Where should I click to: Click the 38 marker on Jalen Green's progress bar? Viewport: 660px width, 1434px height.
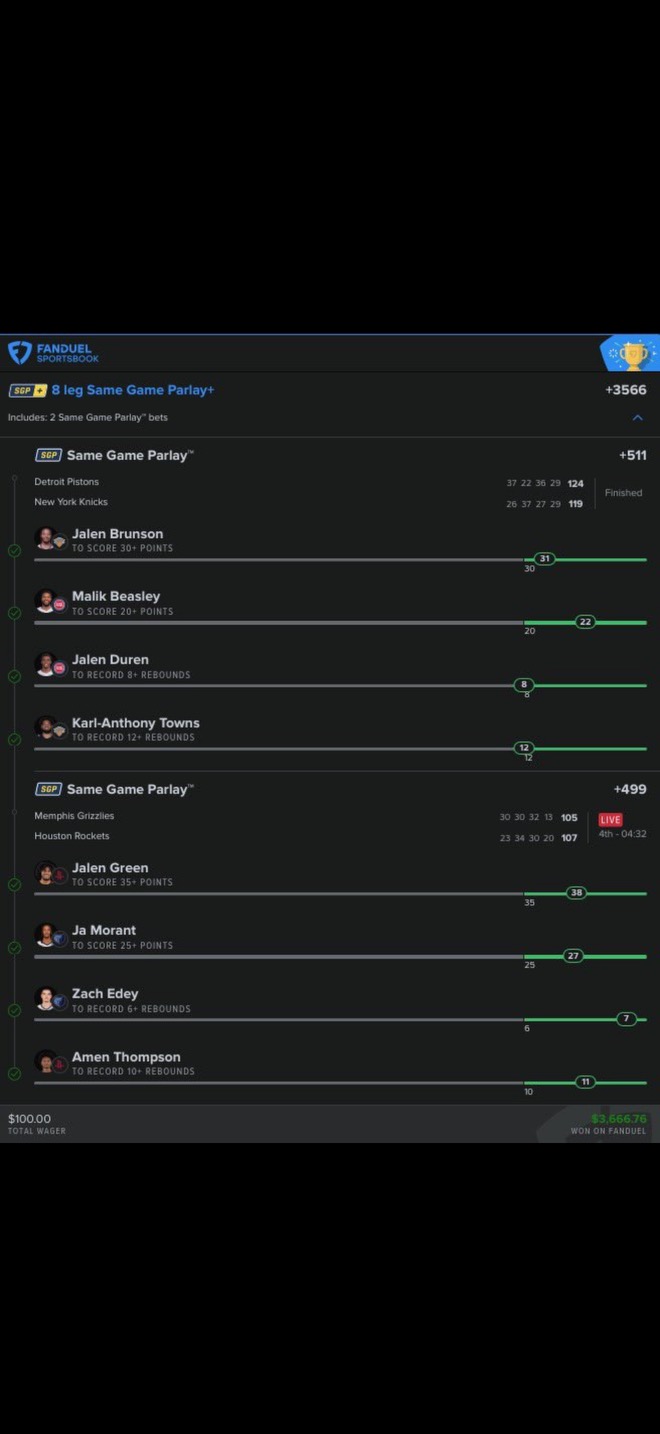tap(576, 893)
